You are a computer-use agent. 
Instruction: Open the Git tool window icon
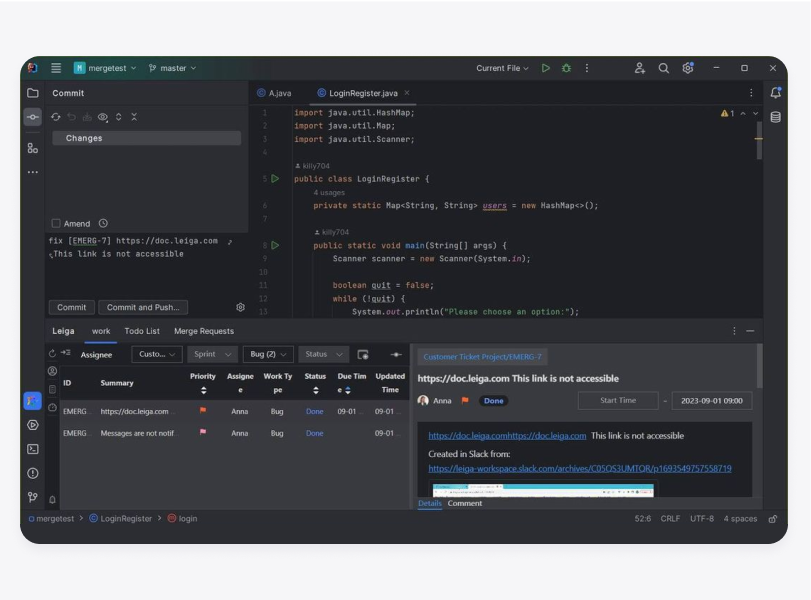33,497
